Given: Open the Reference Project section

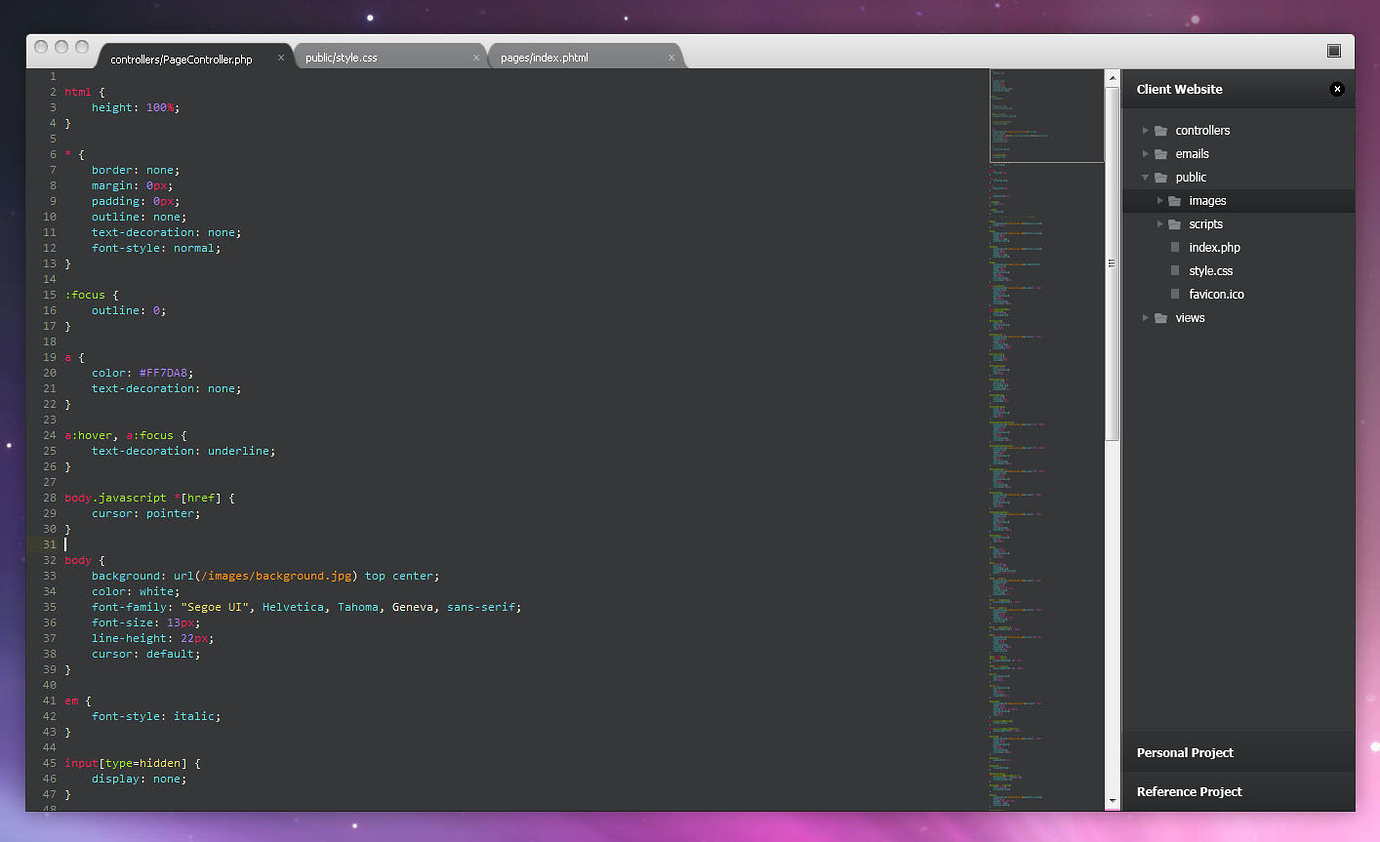Looking at the screenshot, I should point(1190,791).
